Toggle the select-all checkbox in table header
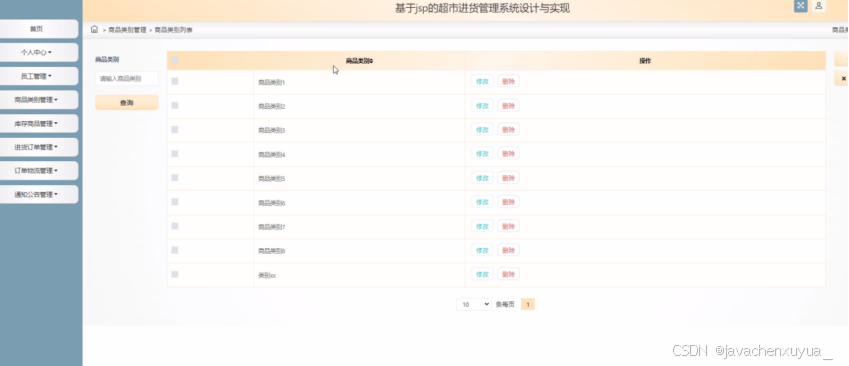The height and width of the screenshot is (366, 849). click(x=175, y=60)
